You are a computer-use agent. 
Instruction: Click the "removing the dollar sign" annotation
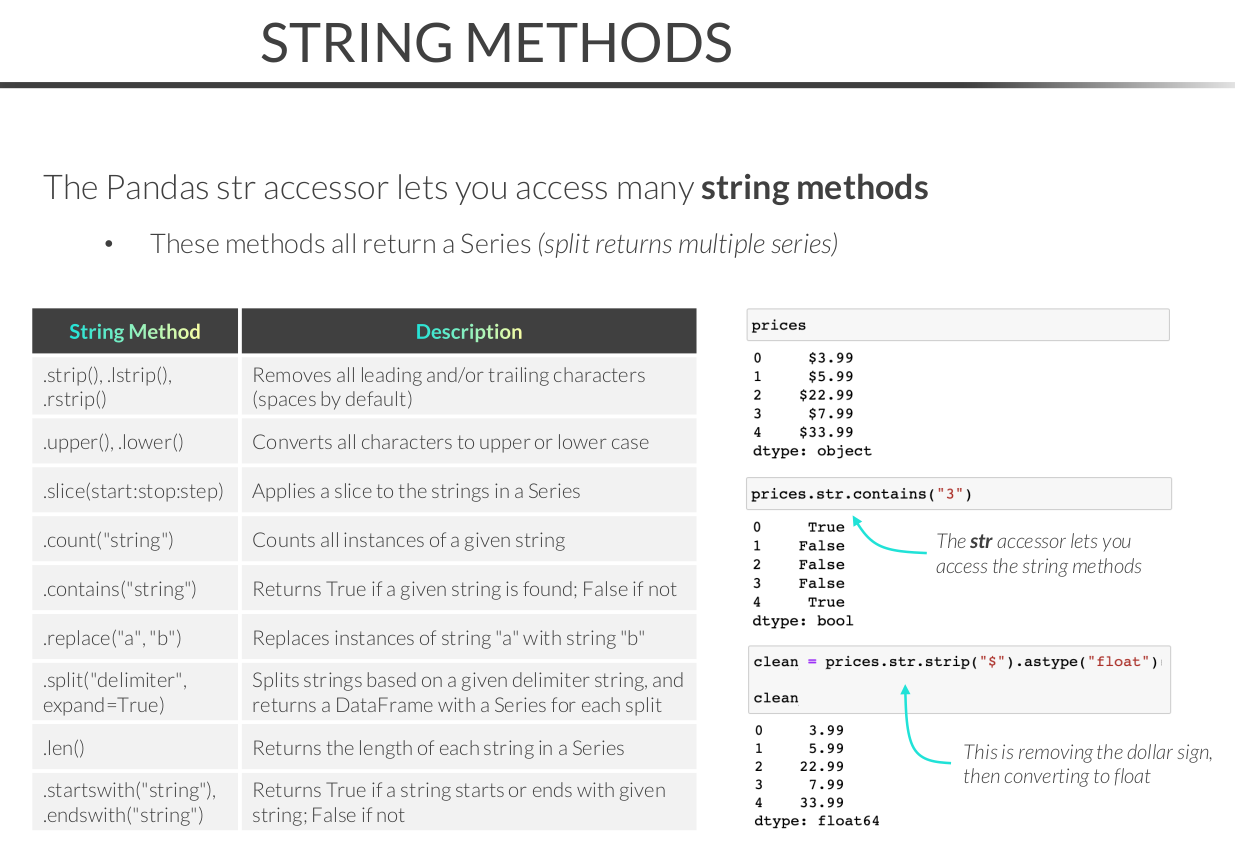[1086, 764]
